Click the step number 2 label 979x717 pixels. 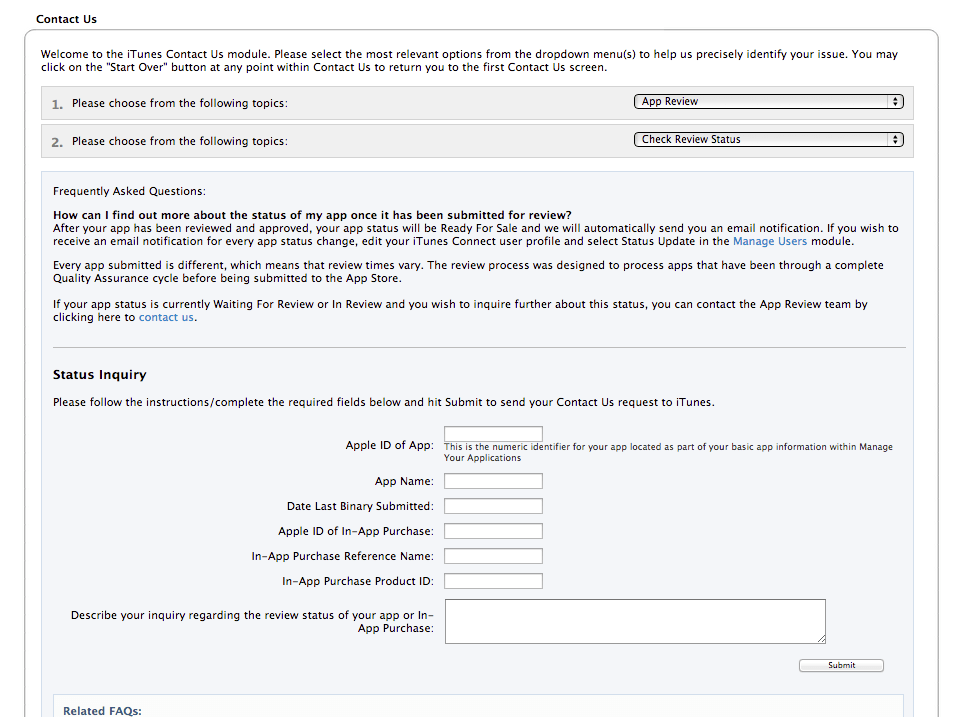click(x=57, y=142)
